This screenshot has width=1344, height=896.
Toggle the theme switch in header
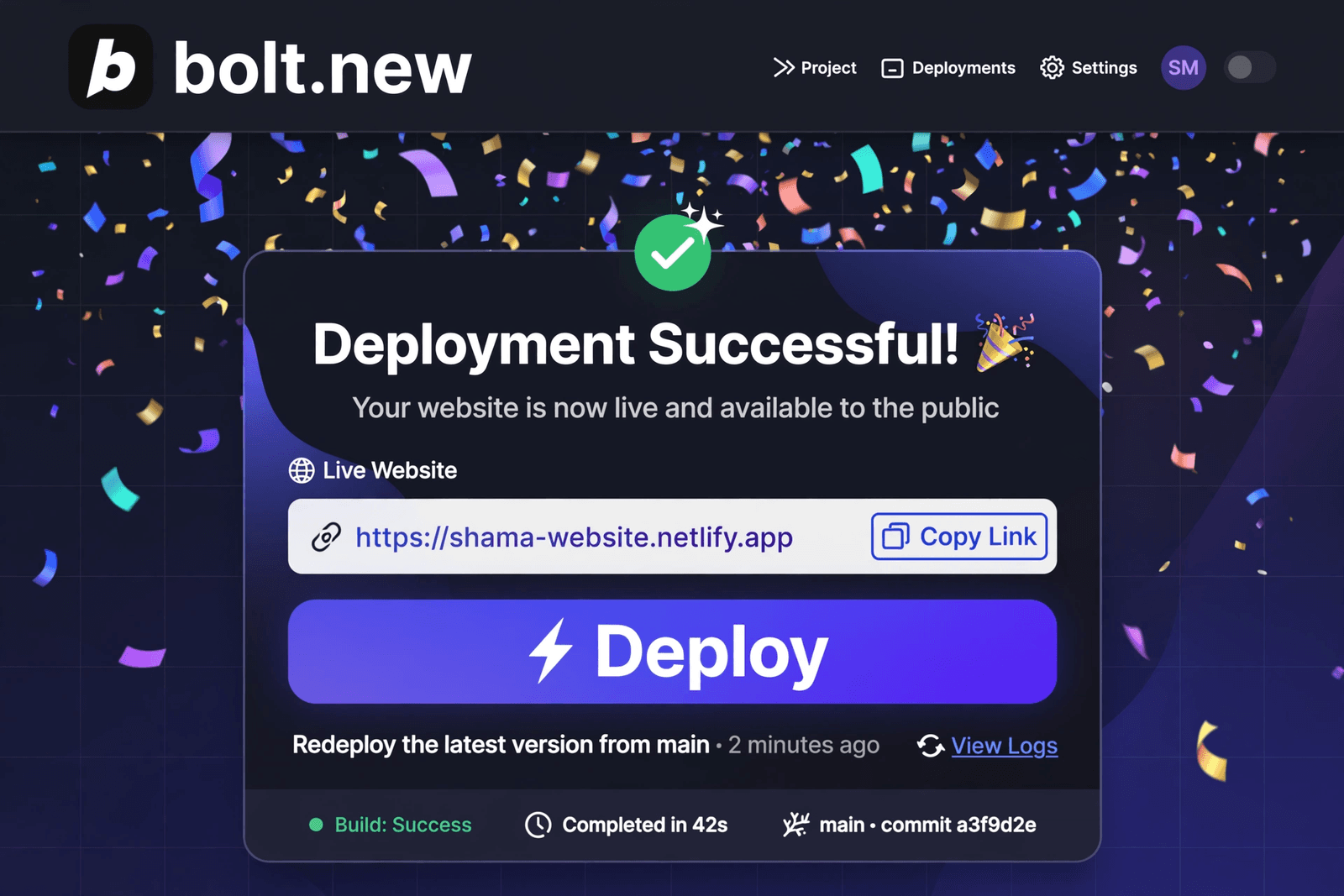[1250, 68]
